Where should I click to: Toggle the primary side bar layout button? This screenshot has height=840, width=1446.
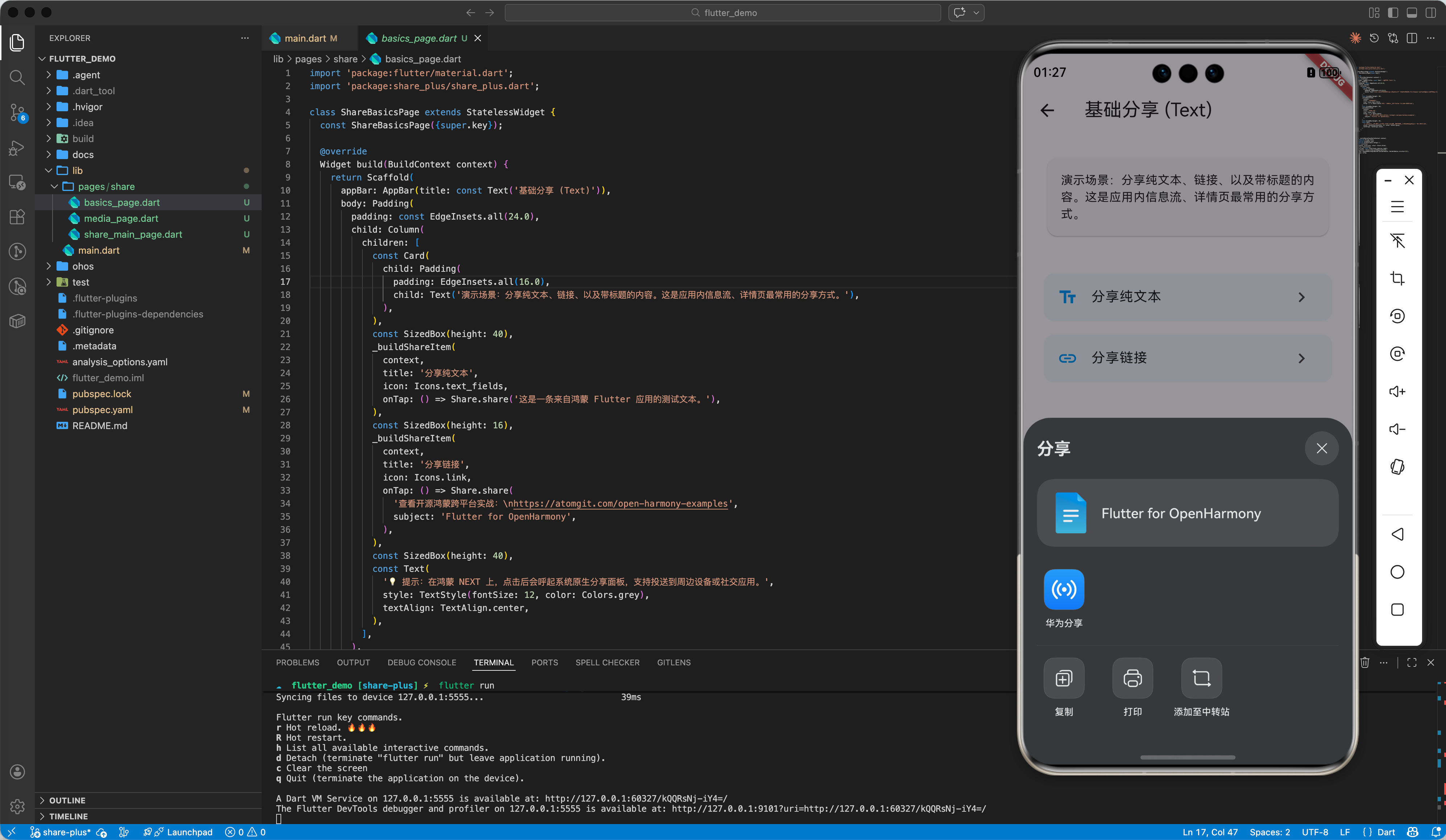click(x=1393, y=13)
